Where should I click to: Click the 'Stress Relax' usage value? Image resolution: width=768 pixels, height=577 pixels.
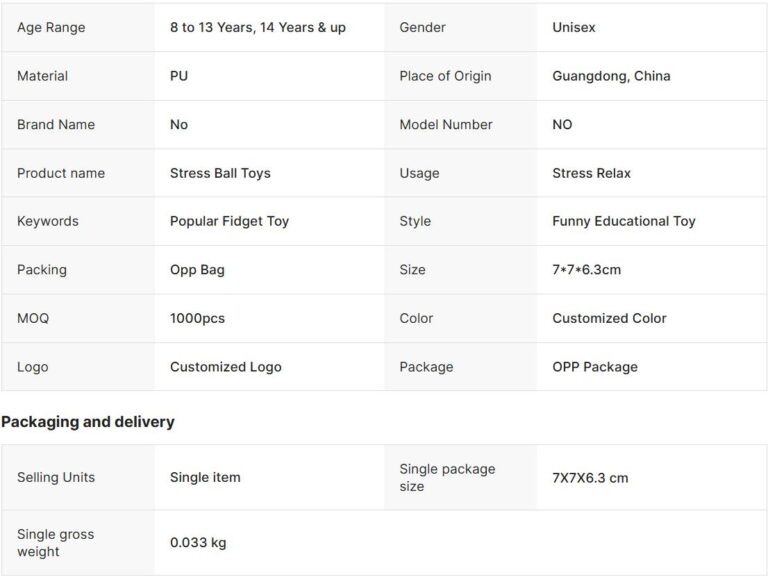(x=591, y=173)
